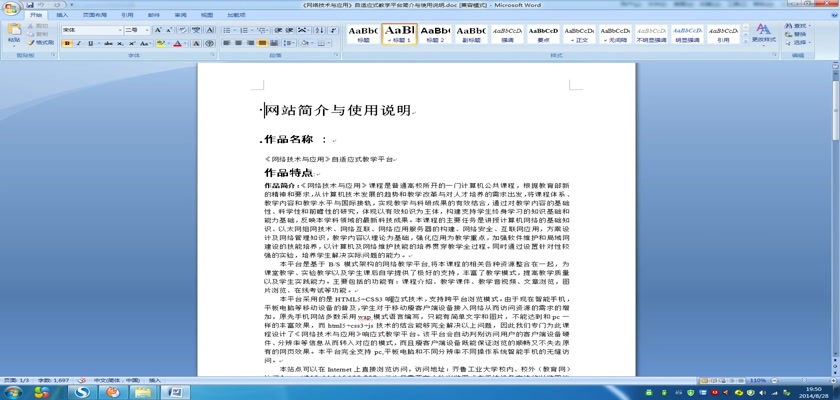Viewport: 840px width, 400px height.
Task: Open Find (查找)
Action: click(x=798, y=26)
